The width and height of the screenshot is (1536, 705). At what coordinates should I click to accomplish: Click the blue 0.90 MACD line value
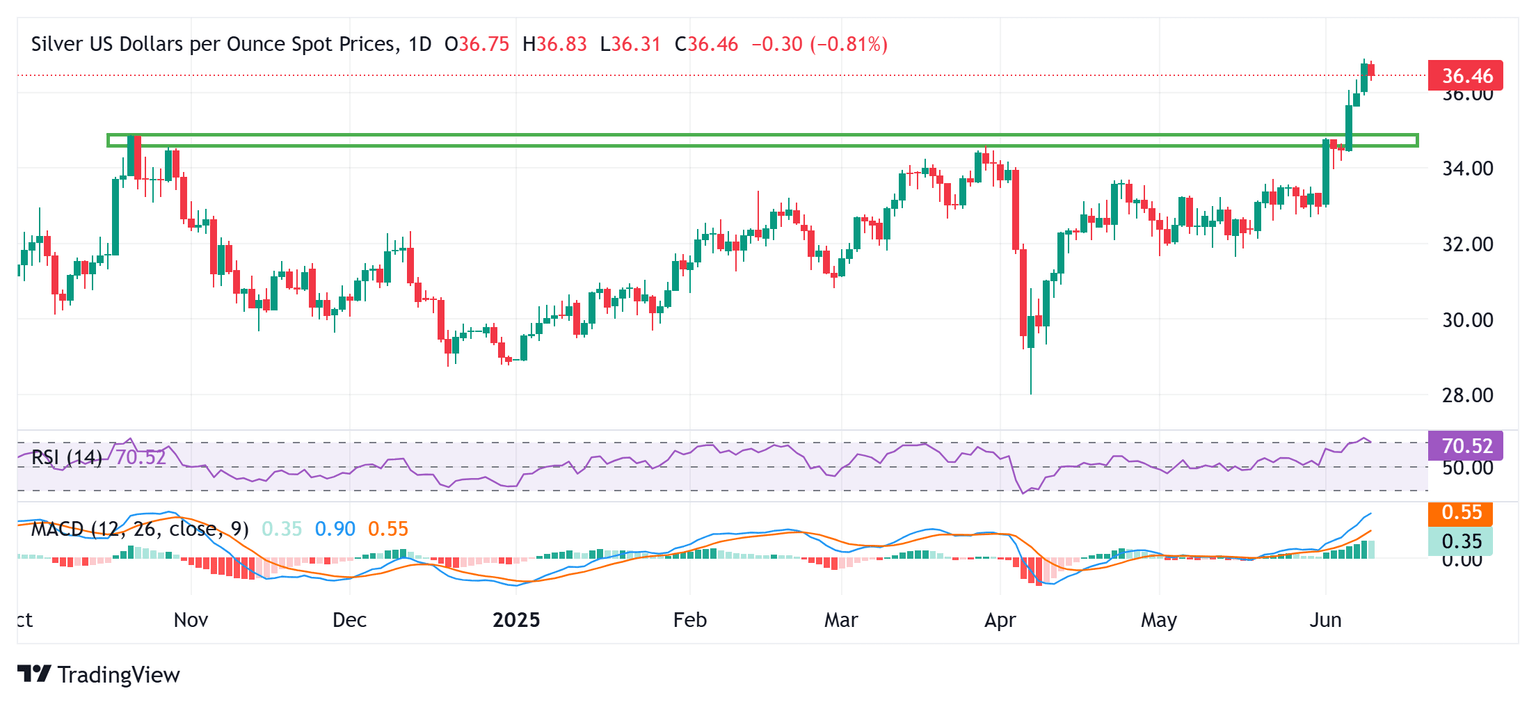pyautogui.click(x=334, y=529)
